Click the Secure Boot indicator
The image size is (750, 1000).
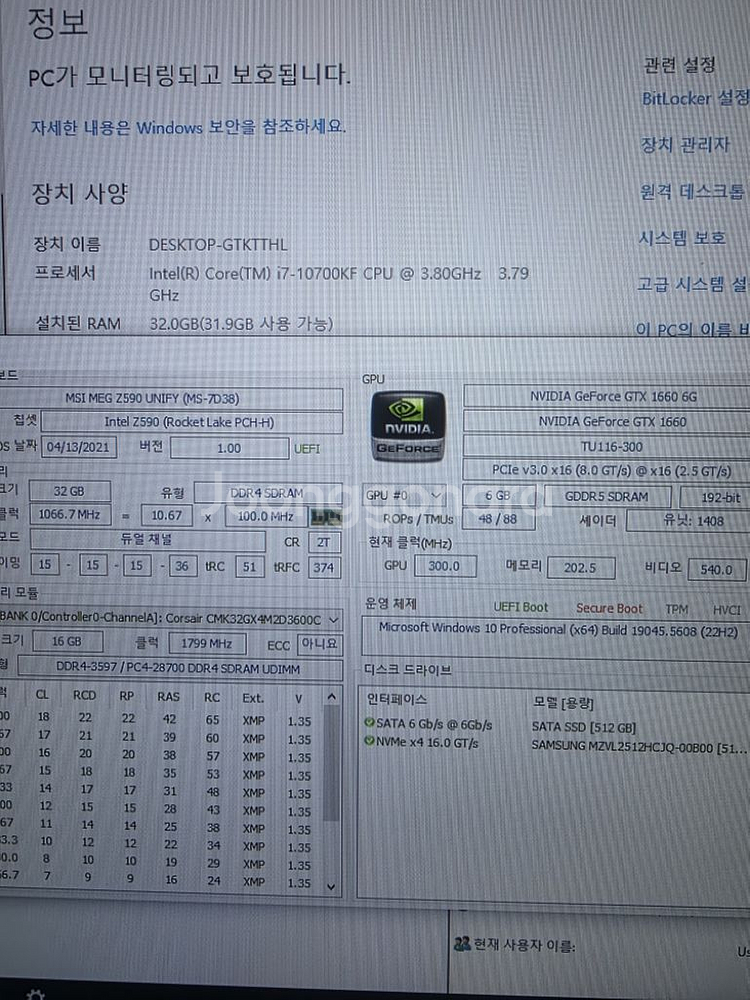[609, 608]
